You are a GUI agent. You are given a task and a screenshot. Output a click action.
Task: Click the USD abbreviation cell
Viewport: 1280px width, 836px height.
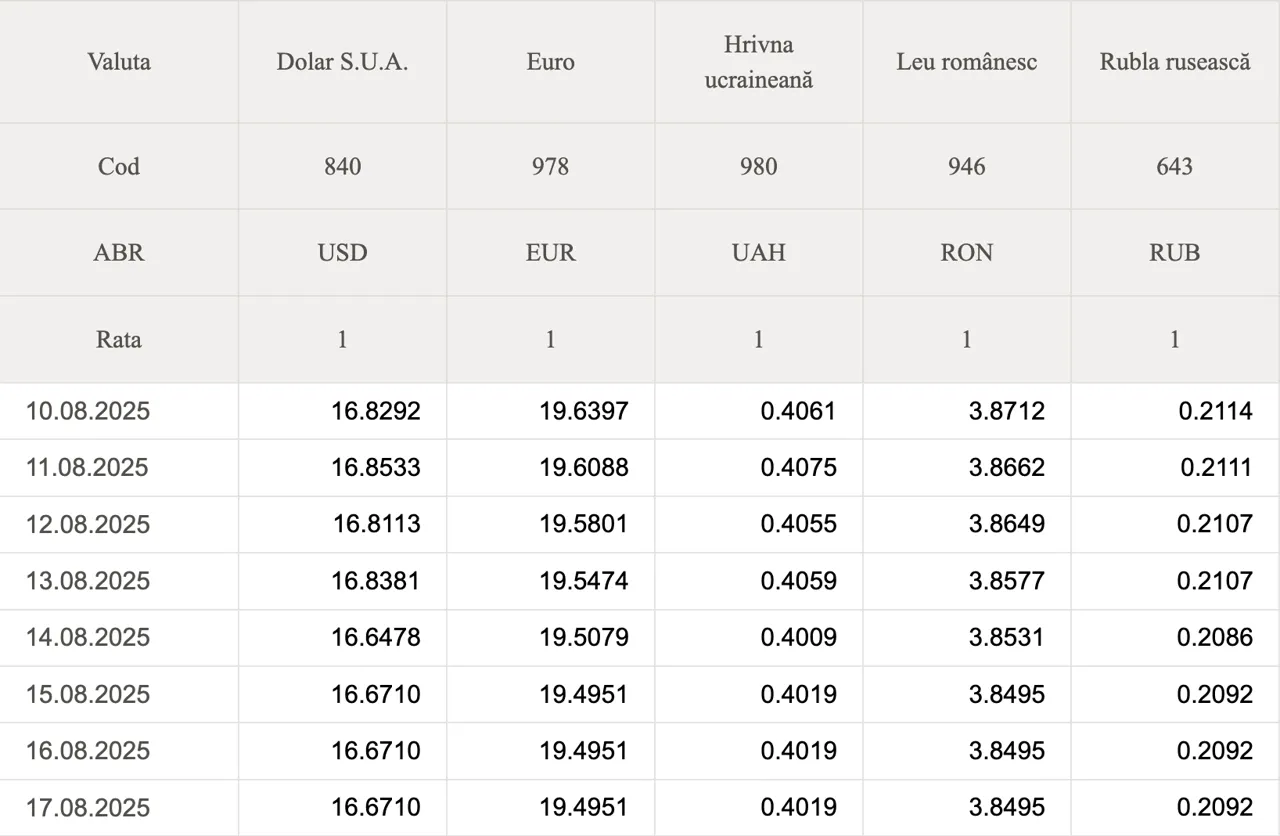(x=342, y=253)
